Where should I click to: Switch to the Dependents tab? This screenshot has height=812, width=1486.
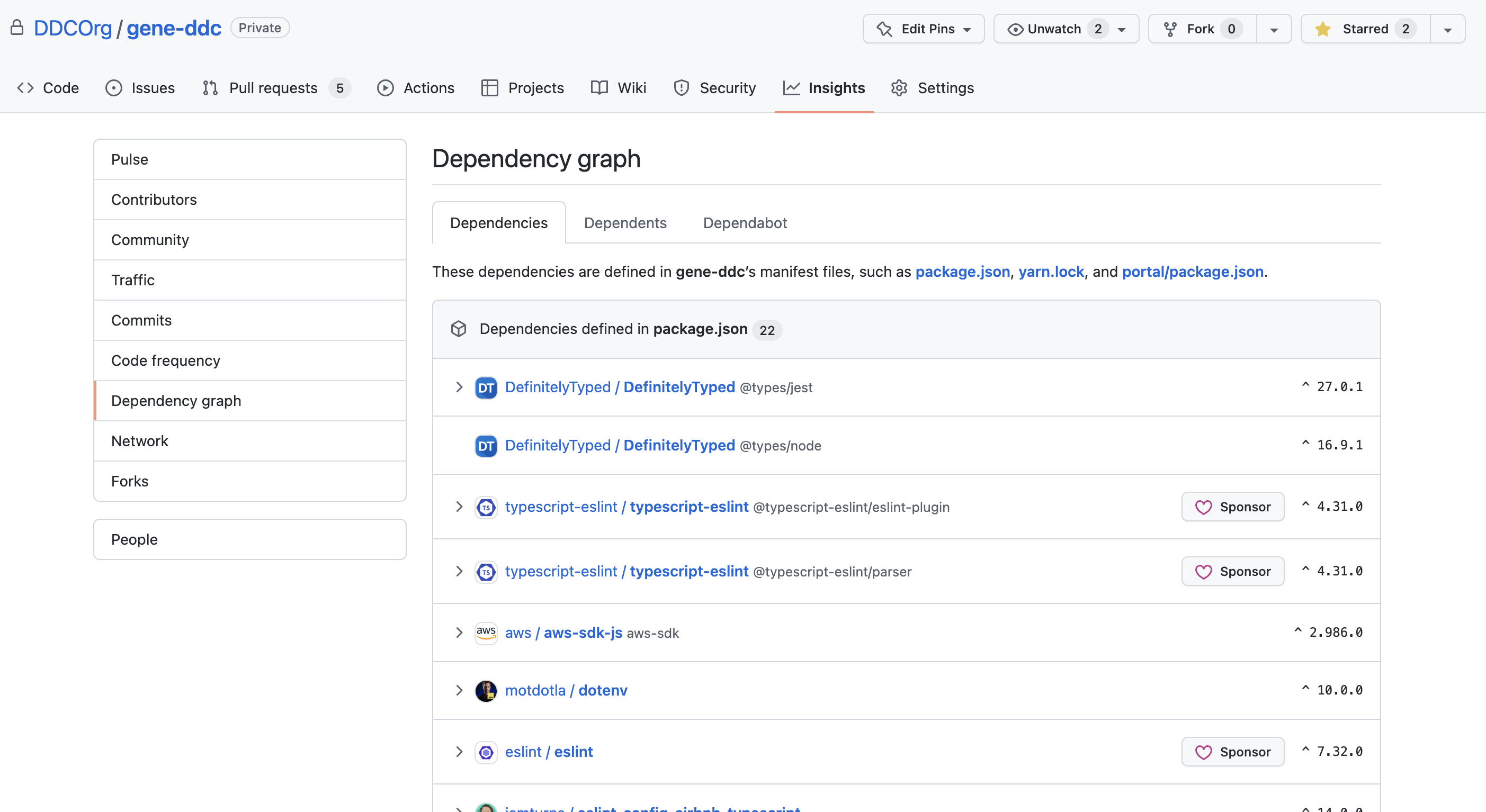click(x=625, y=223)
